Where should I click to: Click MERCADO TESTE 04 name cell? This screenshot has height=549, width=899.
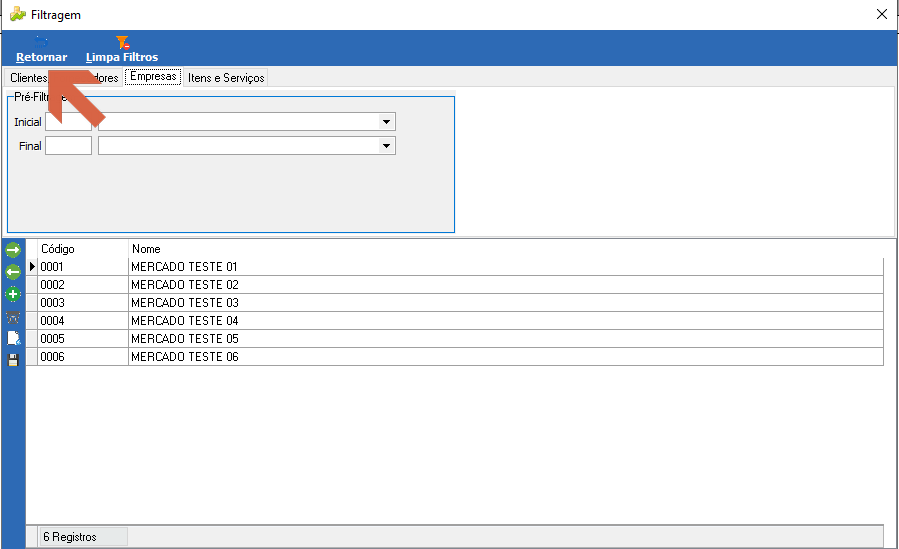pos(506,320)
